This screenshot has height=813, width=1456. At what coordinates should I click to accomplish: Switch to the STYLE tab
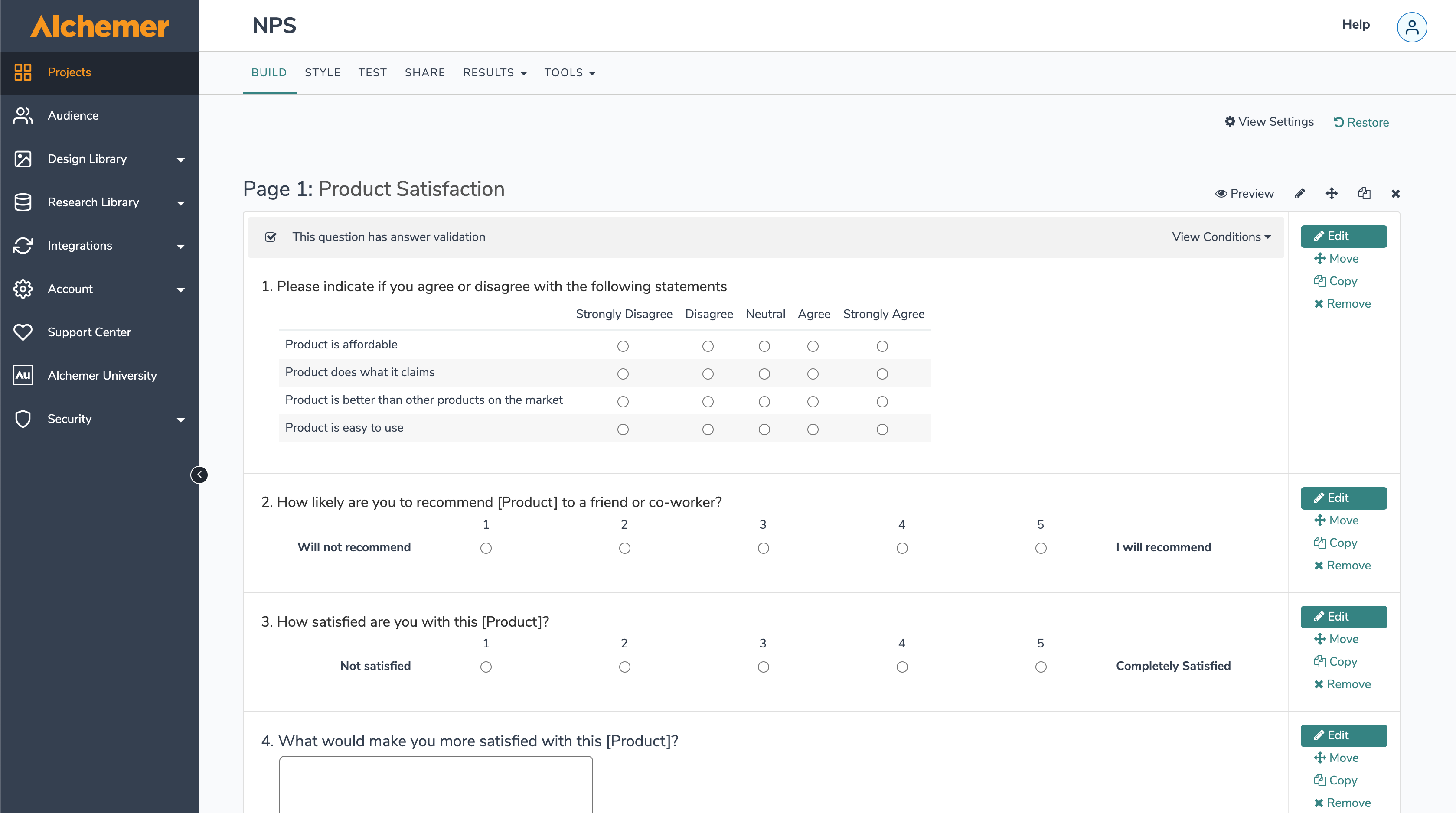pyautogui.click(x=322, y=73)
